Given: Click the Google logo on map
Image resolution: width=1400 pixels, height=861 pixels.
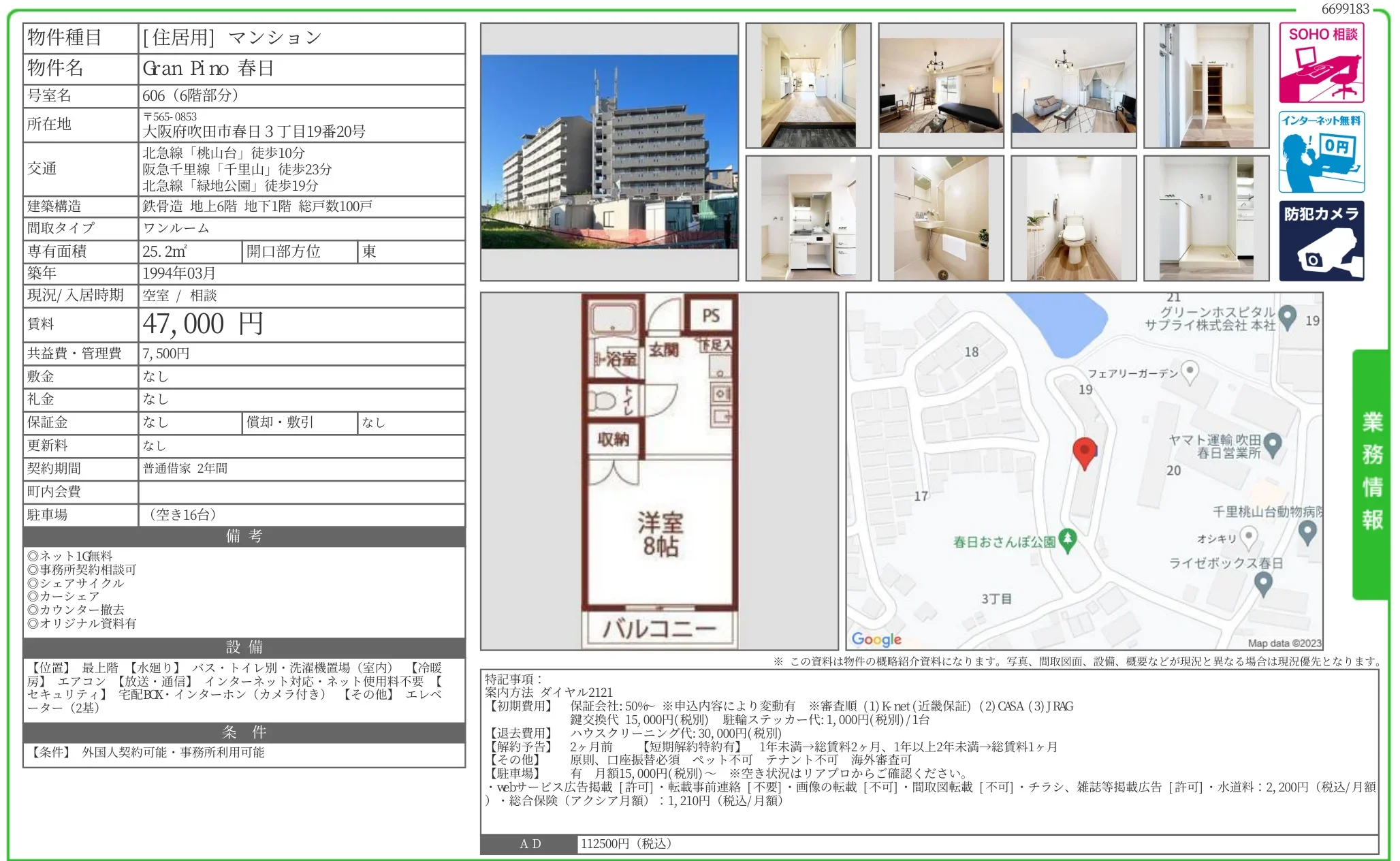Looking at the screenshot, I should 876,639.
